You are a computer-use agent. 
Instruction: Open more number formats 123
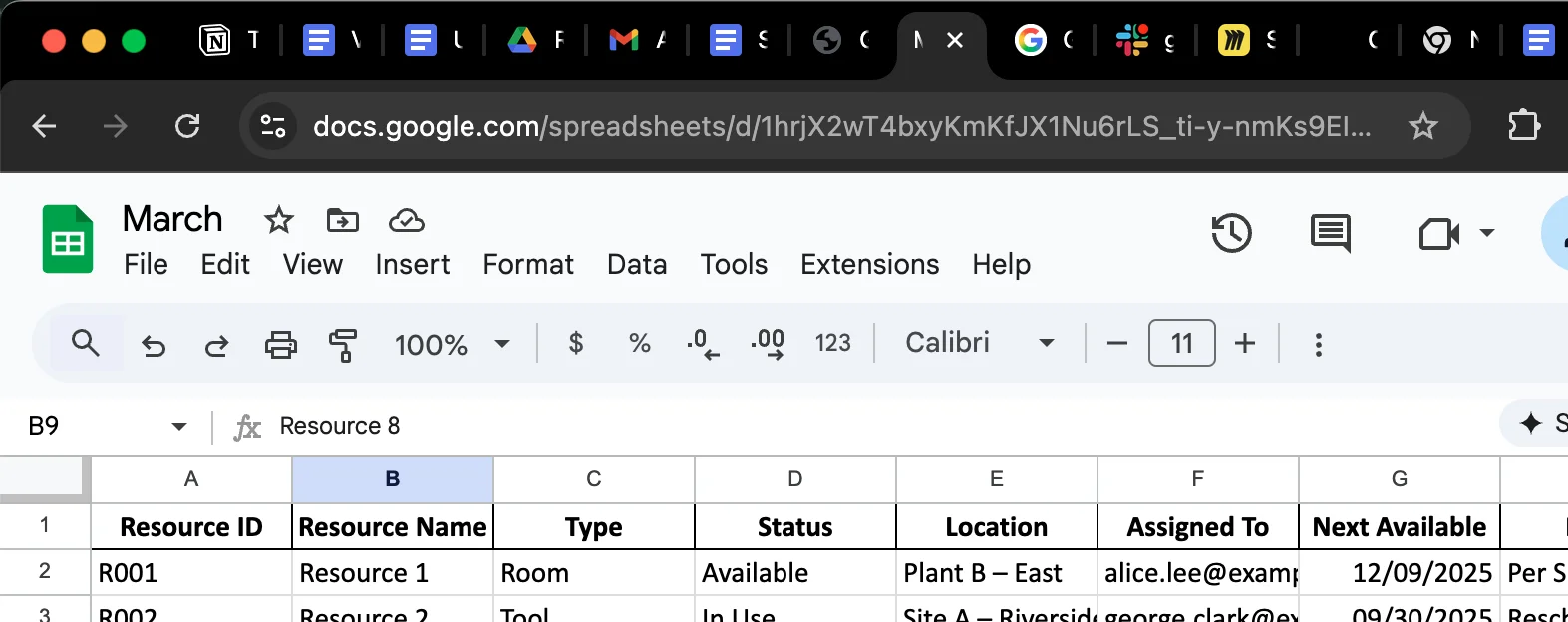832,344
